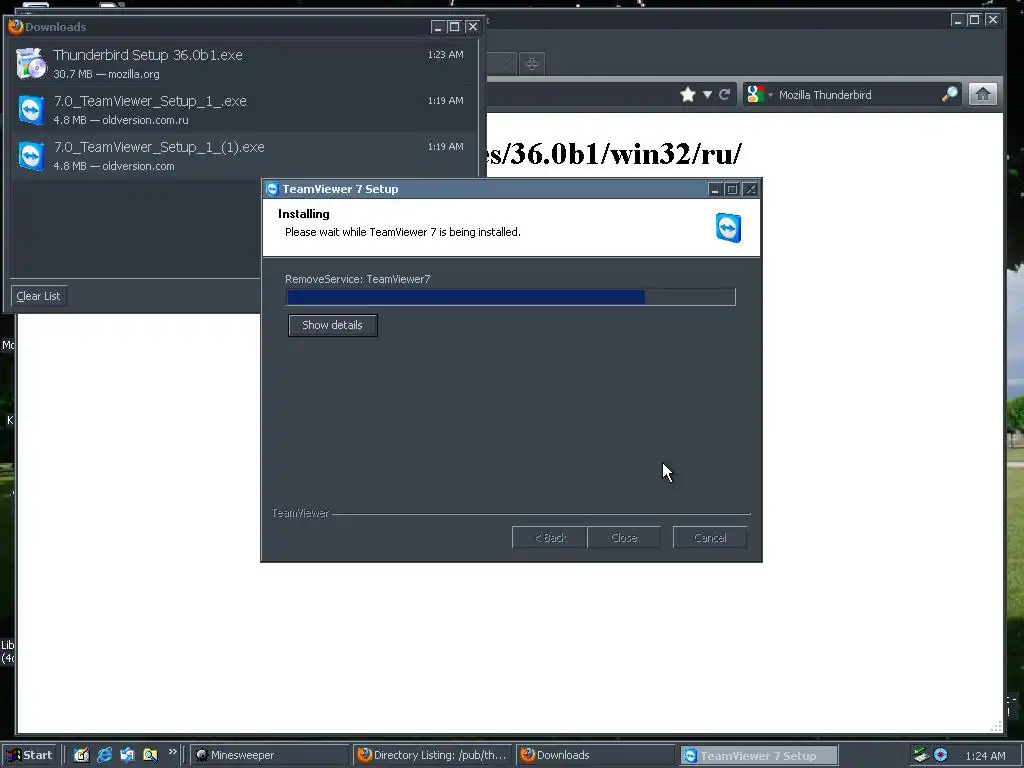Click the fourth quick launch icon with the magnifier

pyautogui.click(x=150, y=755)
